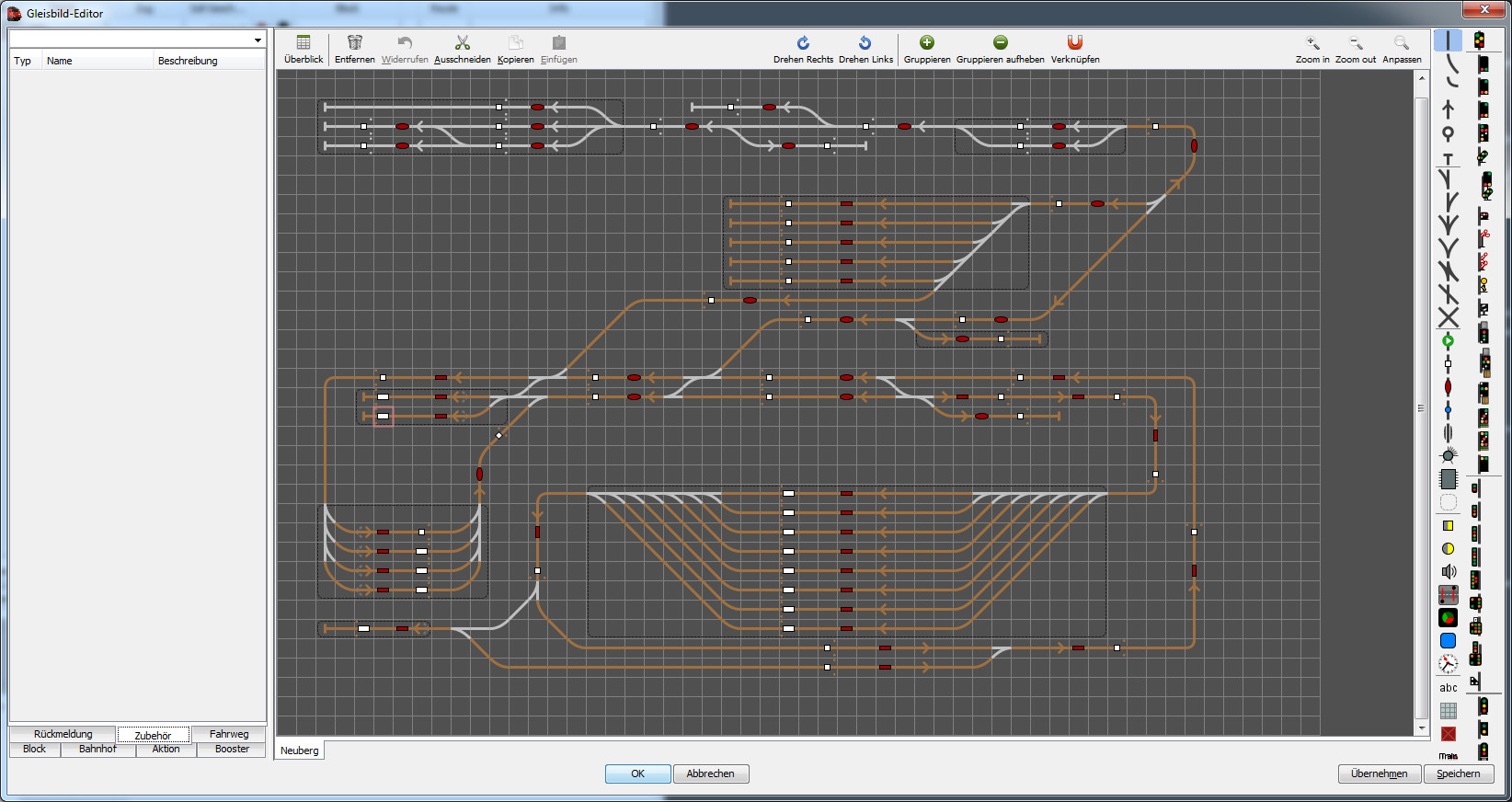Select the abc text label tool

point(1448,688)
